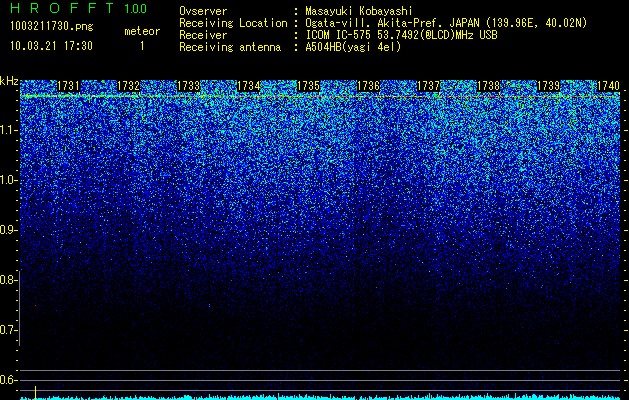Click the red dot in the spectrogram
This screenshot has width=629, height=400.
click(35, 306)
